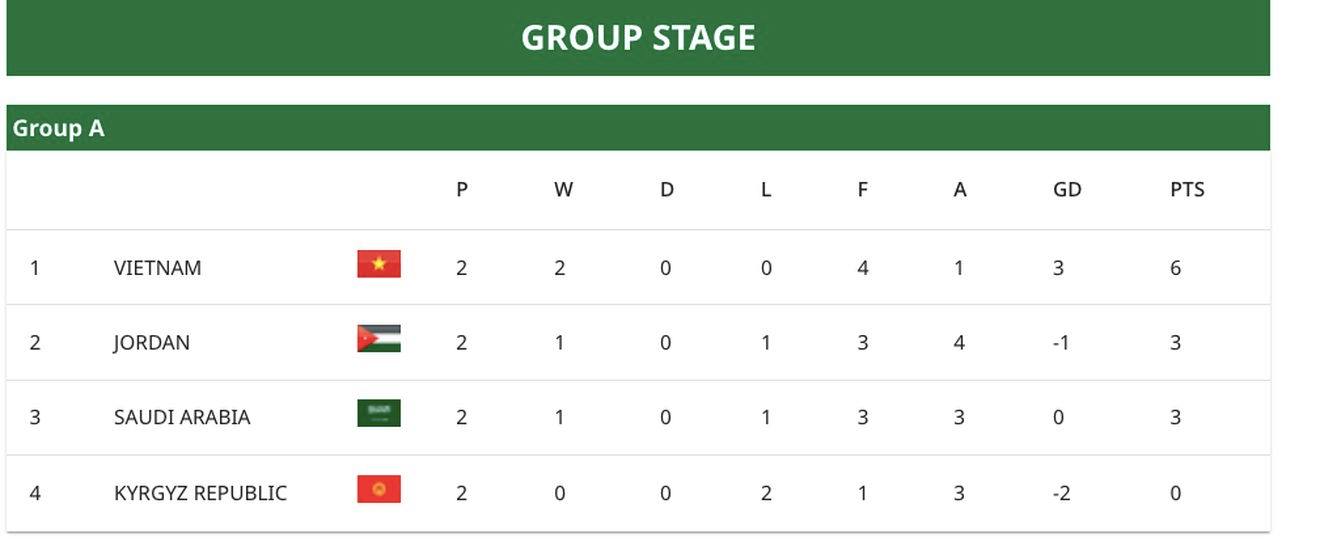This screenshot has width=1320, height=546.
Task: Click the PTS column header
Action: 1187,190
